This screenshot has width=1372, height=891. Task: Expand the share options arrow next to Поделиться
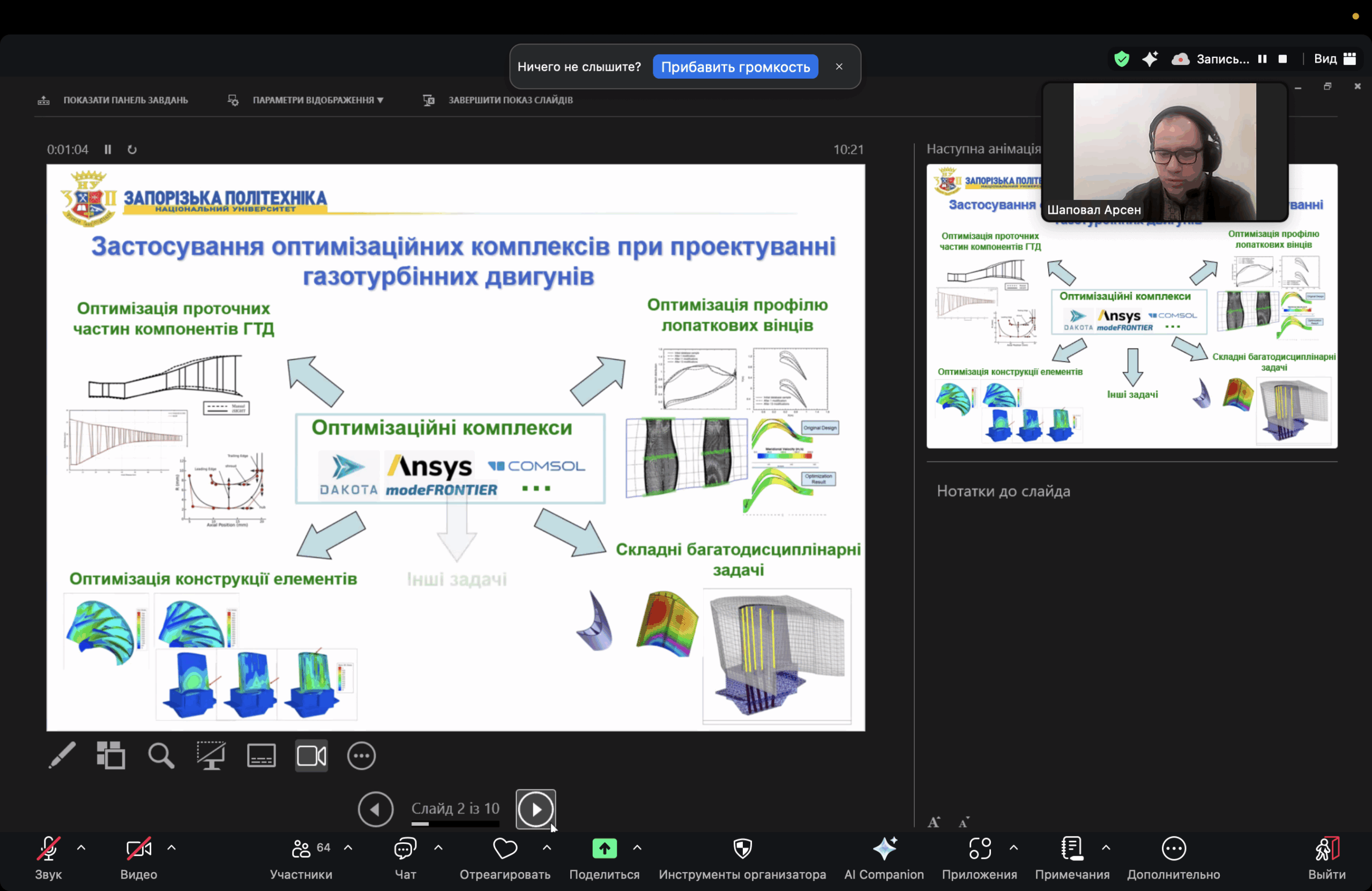point(637,848)
